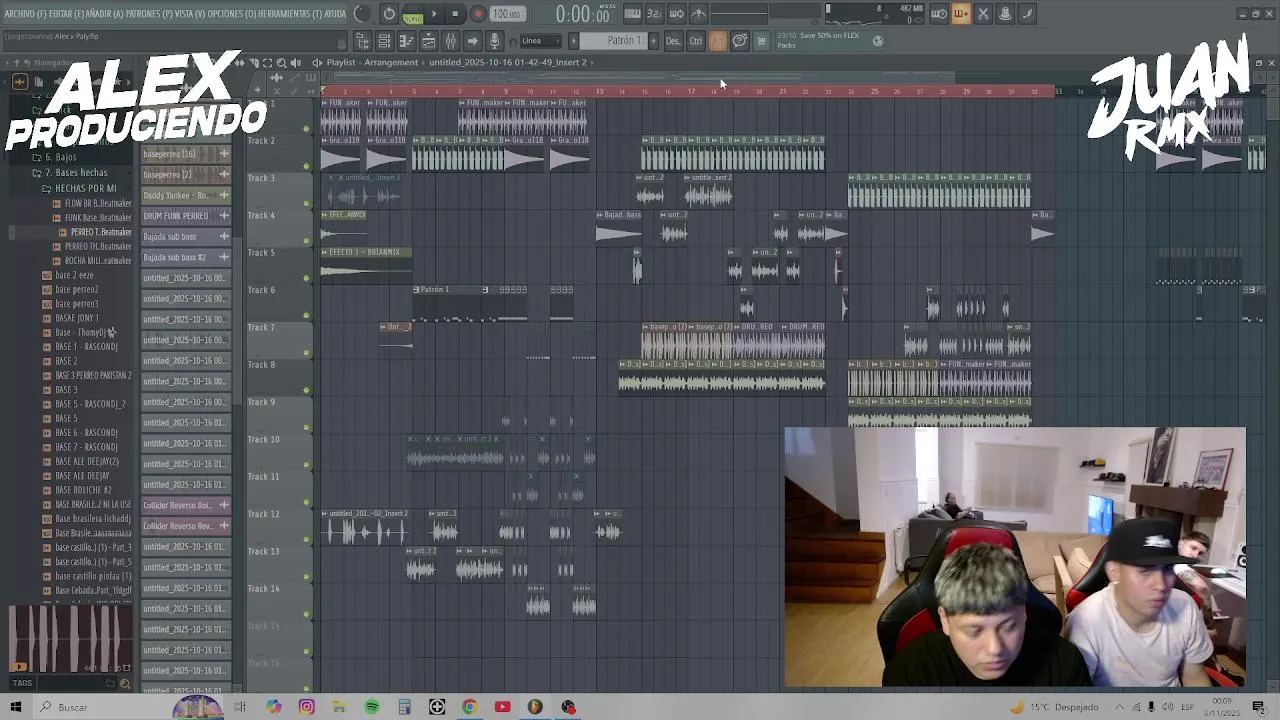Click the Windows Start button
The image size is (1280, 720).
pos(15,707)
